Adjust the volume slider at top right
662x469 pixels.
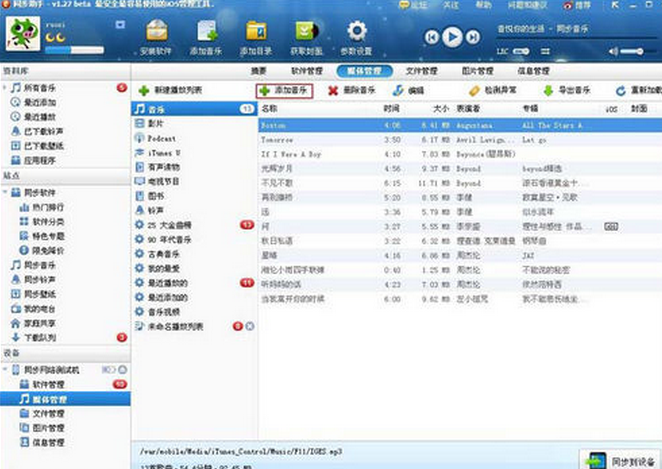631,50
